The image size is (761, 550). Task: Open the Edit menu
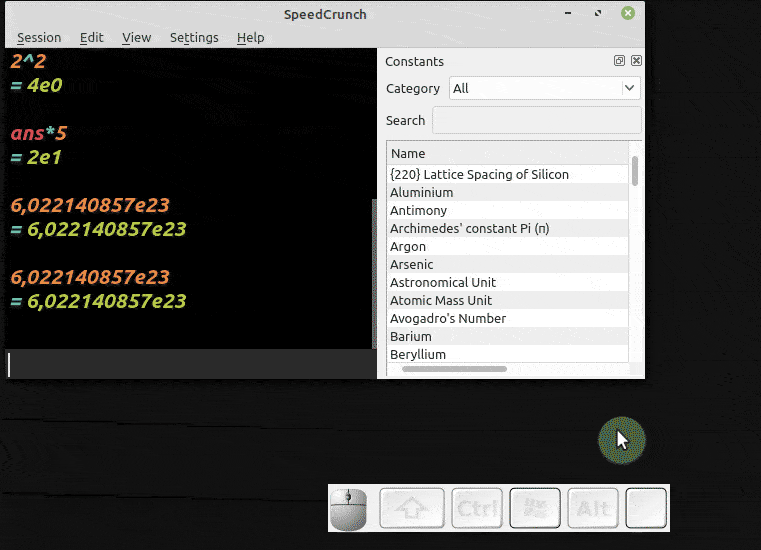92,37
